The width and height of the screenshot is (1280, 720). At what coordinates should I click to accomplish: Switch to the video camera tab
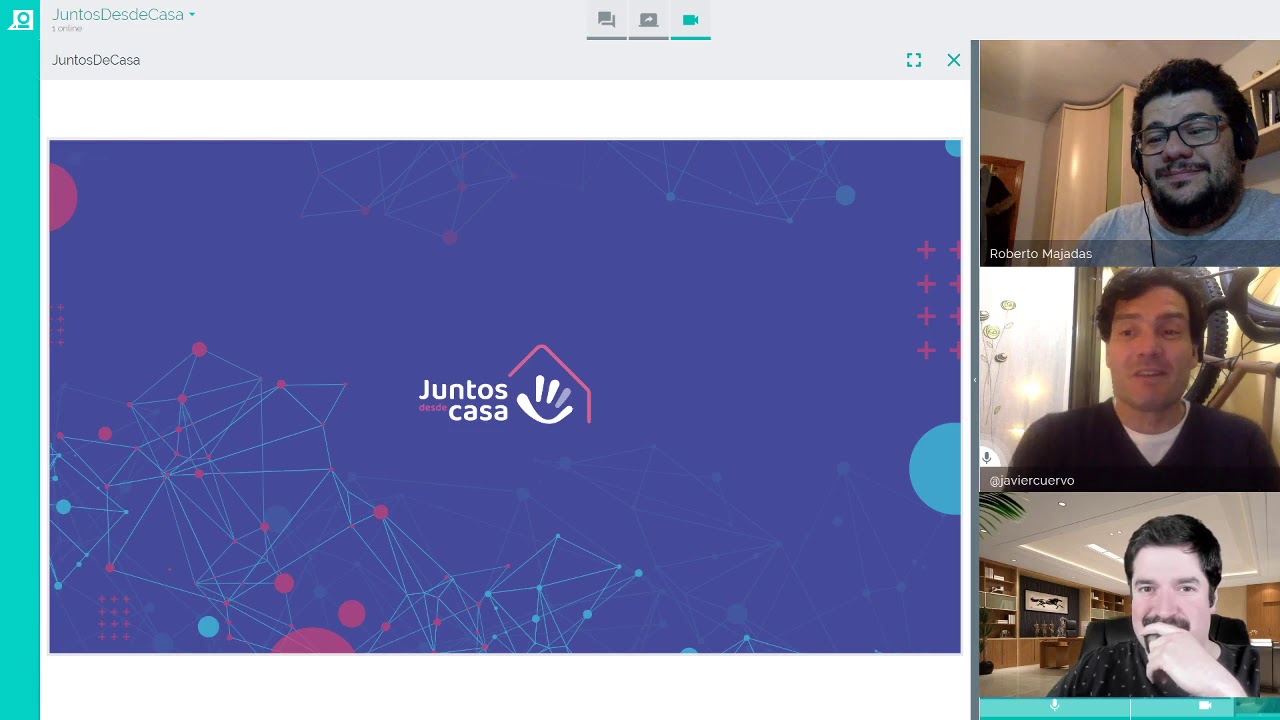click(690, 20)
